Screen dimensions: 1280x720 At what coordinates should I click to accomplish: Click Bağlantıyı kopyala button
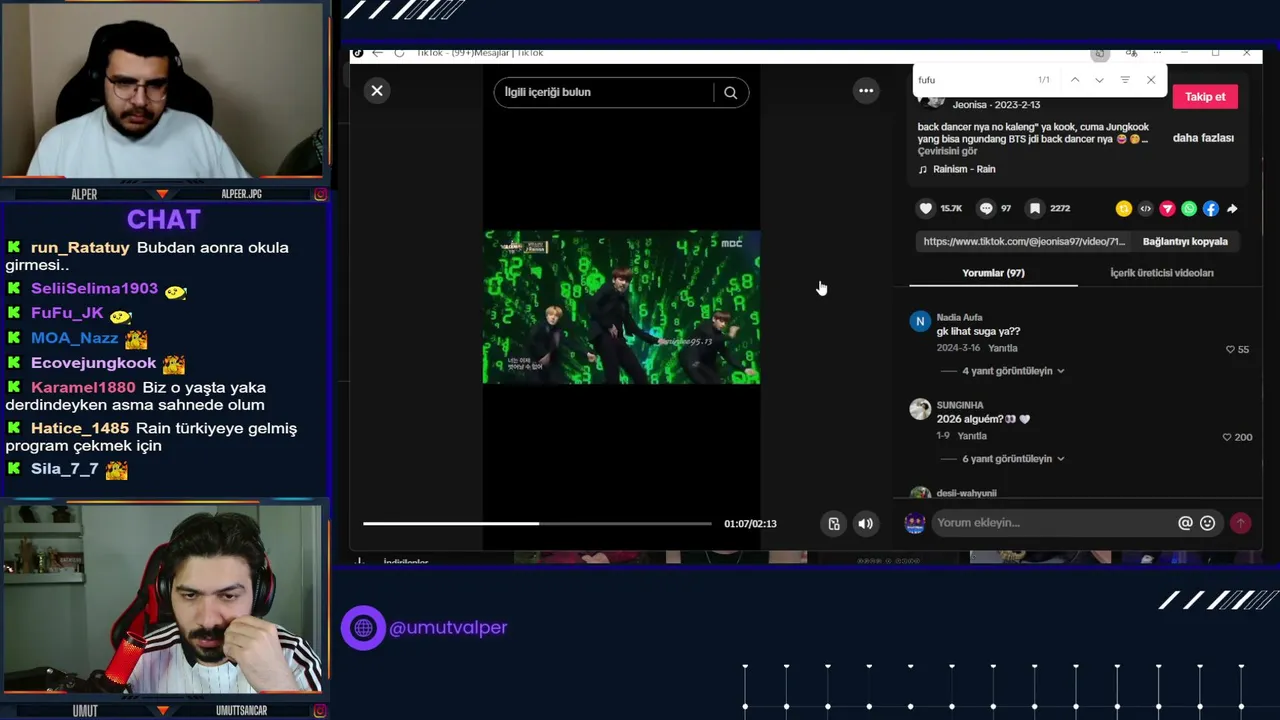(x=1185, y=241)
